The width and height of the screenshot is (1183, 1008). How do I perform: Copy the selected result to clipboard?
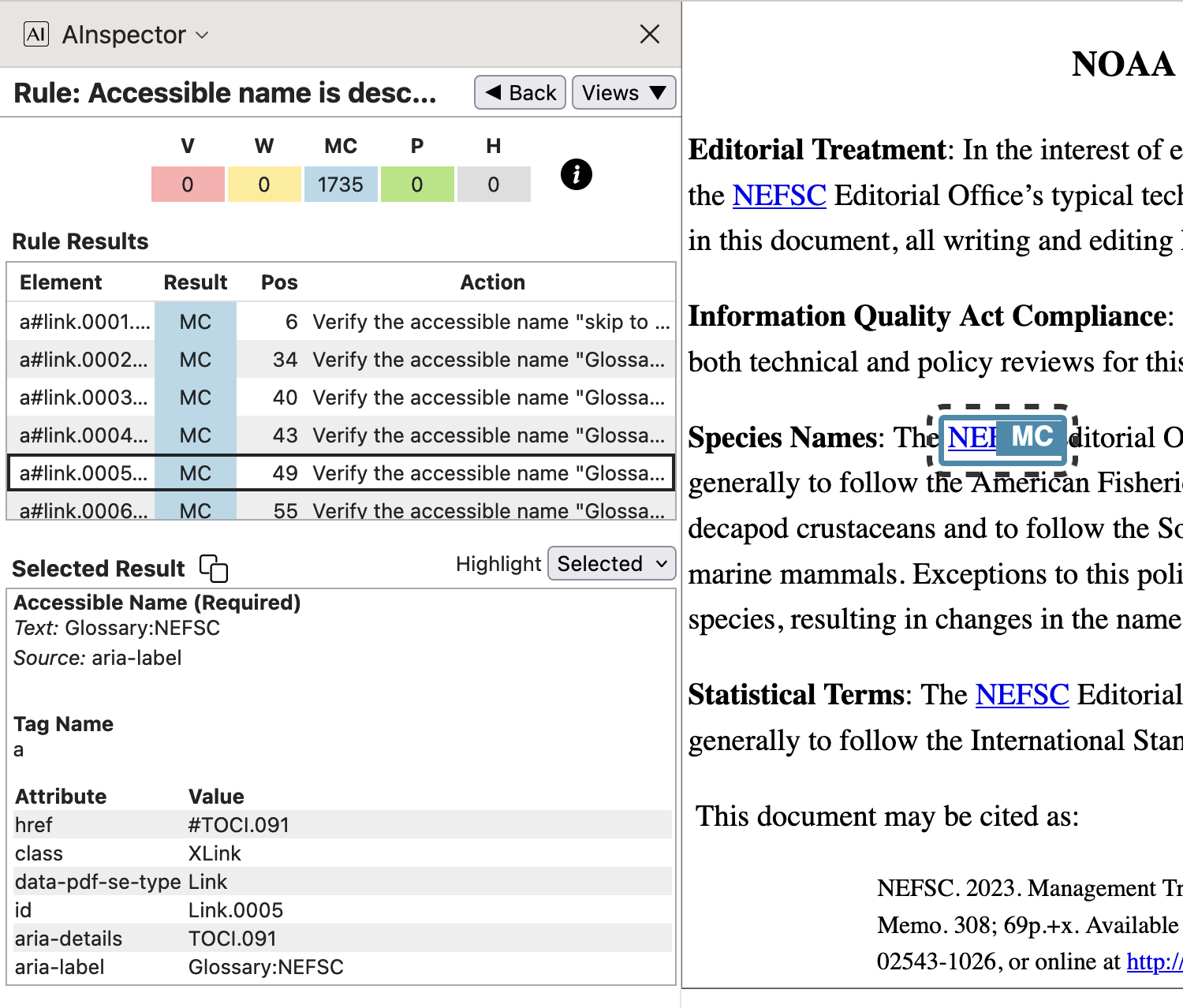click(213, 568)
